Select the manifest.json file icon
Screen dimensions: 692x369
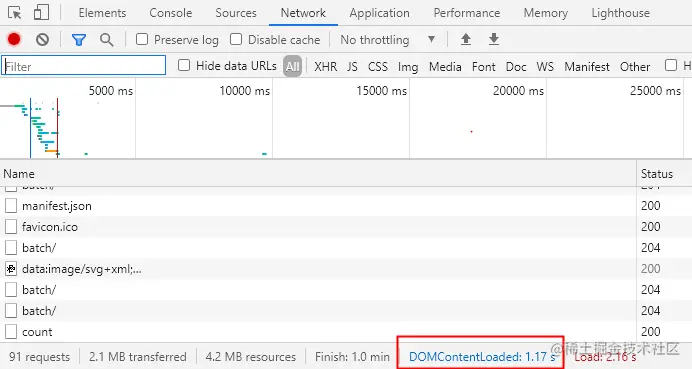[x=11, y=206]
